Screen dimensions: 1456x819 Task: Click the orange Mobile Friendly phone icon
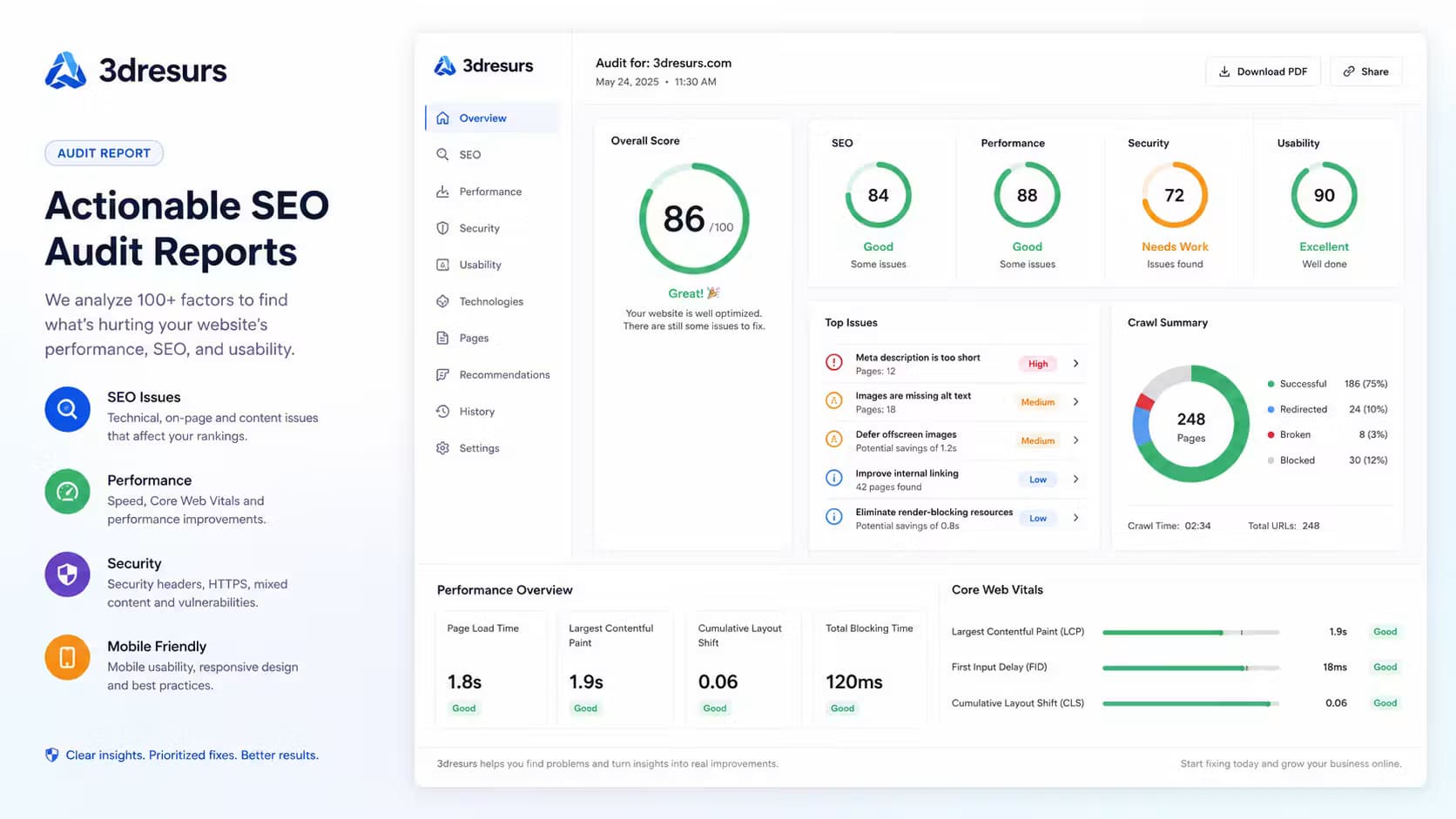tap(67, 657)
